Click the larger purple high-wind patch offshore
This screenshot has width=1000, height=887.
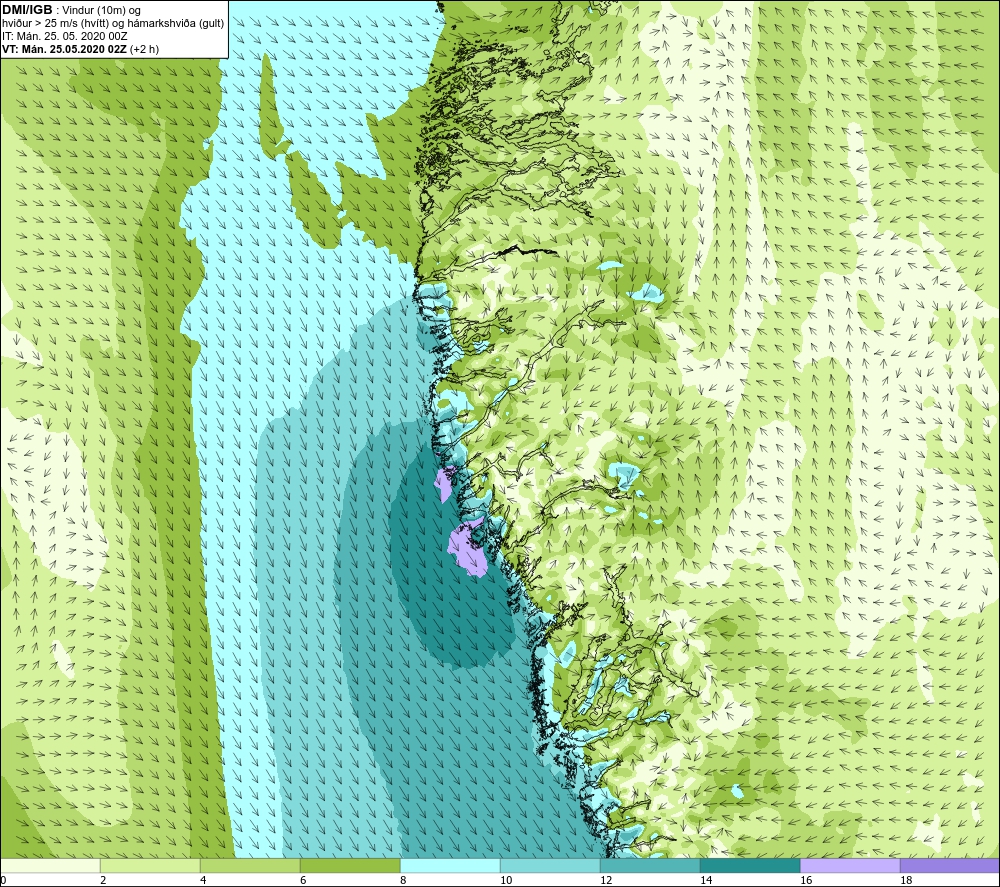(x=467, y=547)
